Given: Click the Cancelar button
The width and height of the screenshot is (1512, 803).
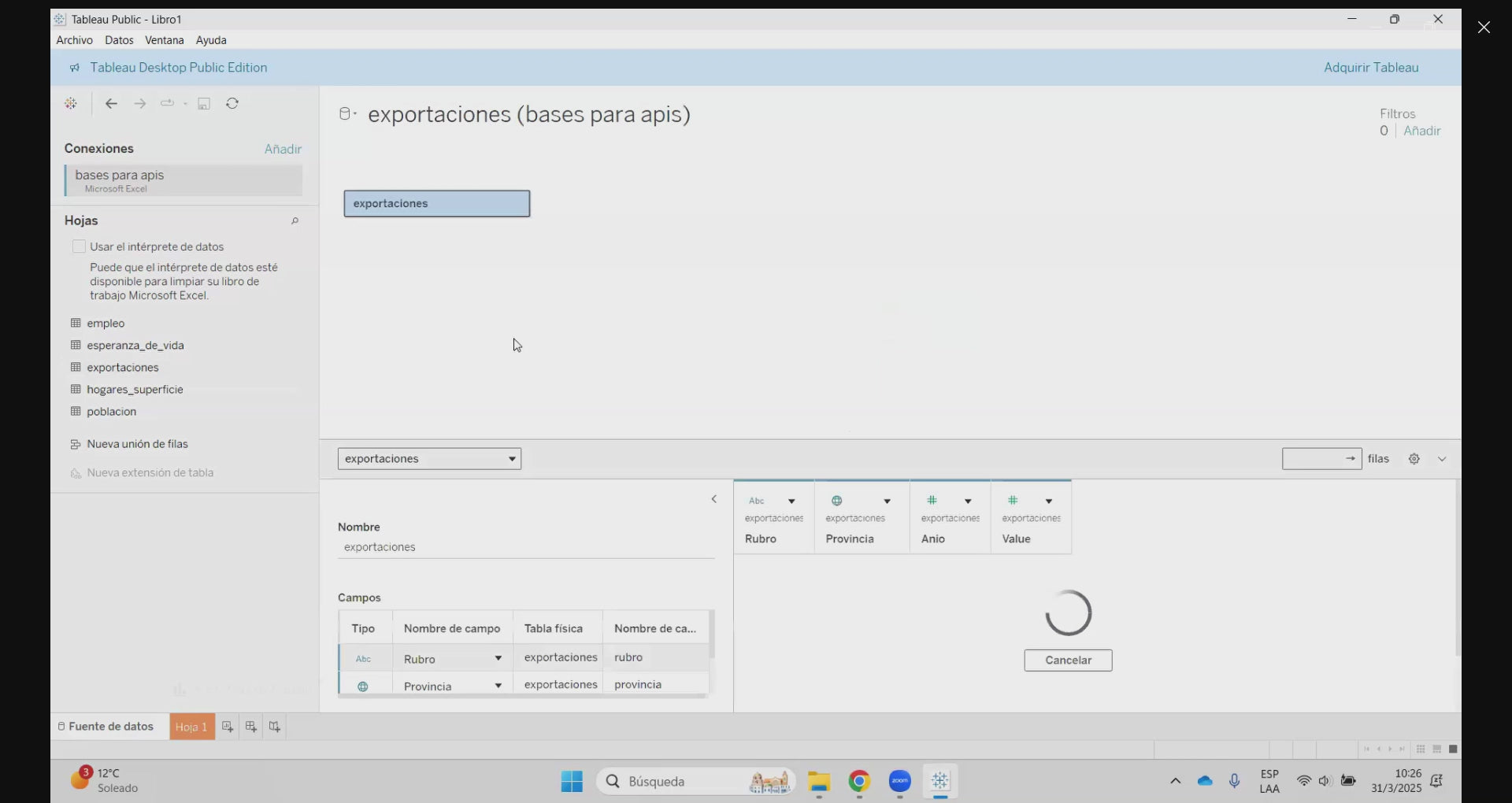Looking at the screenshot, I should tap(1068, 661).
